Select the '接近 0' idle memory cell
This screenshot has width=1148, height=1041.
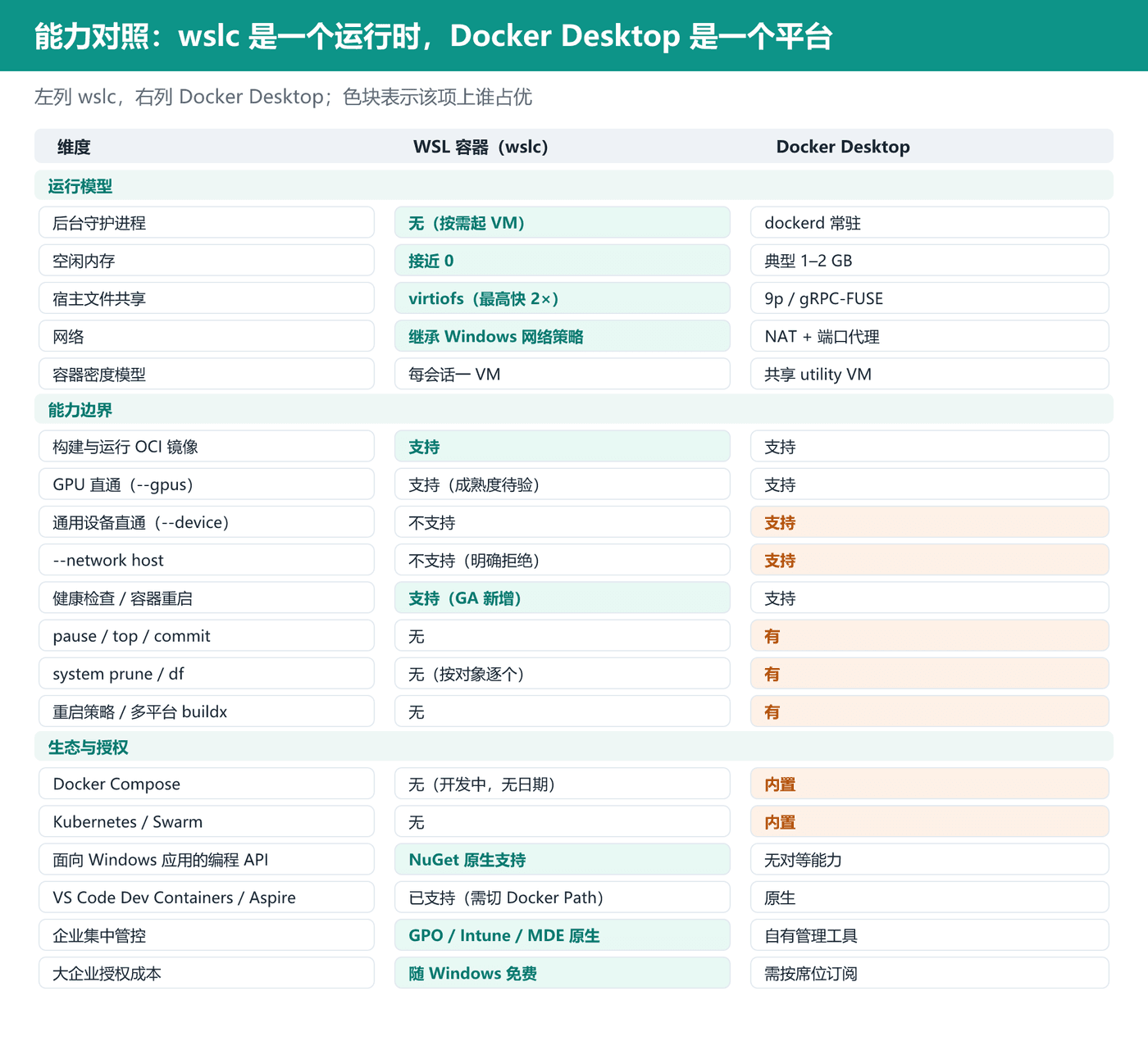click(x=563, y=261)
